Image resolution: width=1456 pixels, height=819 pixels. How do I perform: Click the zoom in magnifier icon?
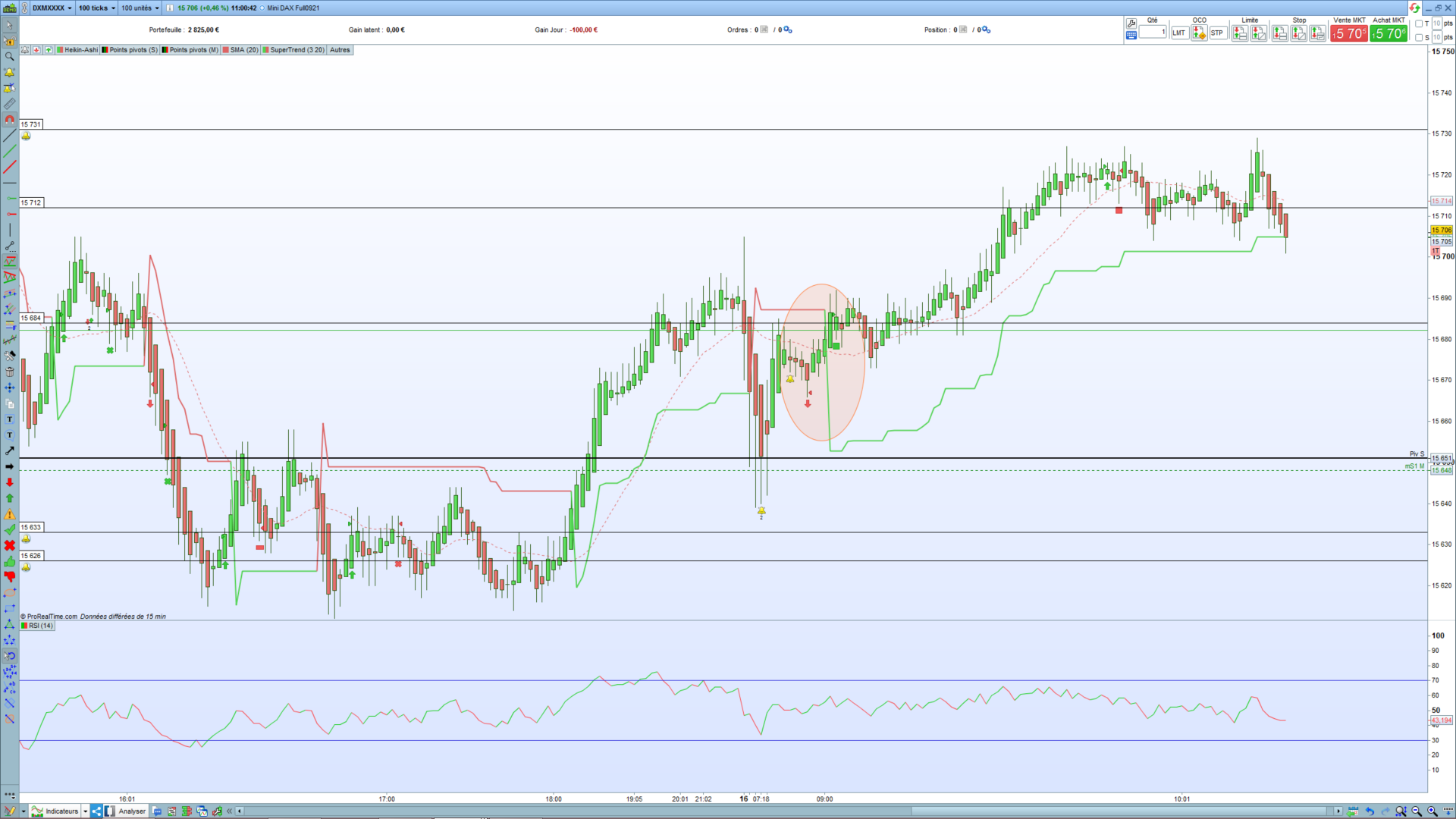coord(1432,811)
